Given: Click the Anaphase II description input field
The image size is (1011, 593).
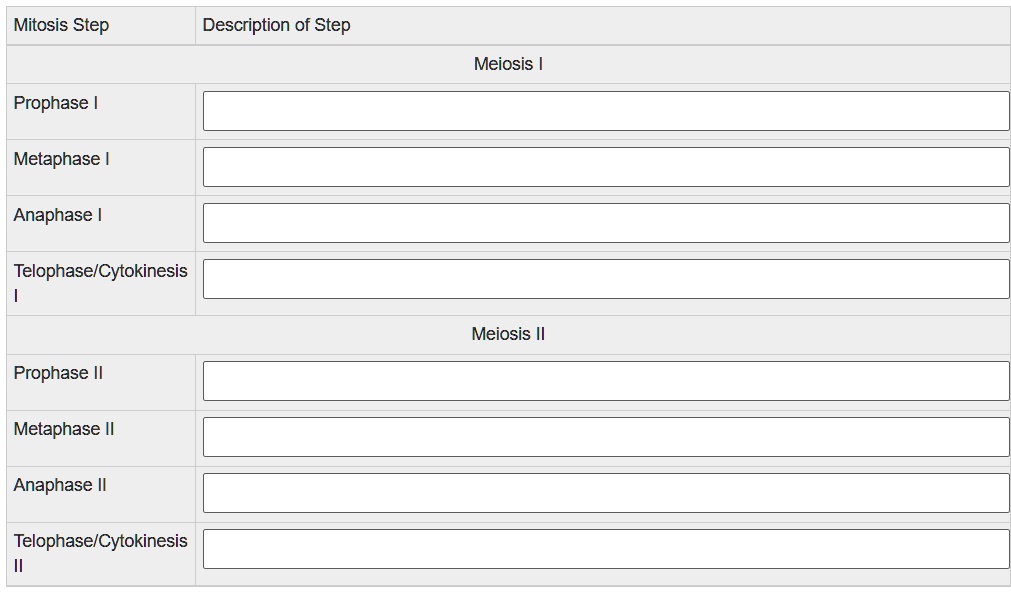Looking at the screenshot, I should (x=605, y=492).
